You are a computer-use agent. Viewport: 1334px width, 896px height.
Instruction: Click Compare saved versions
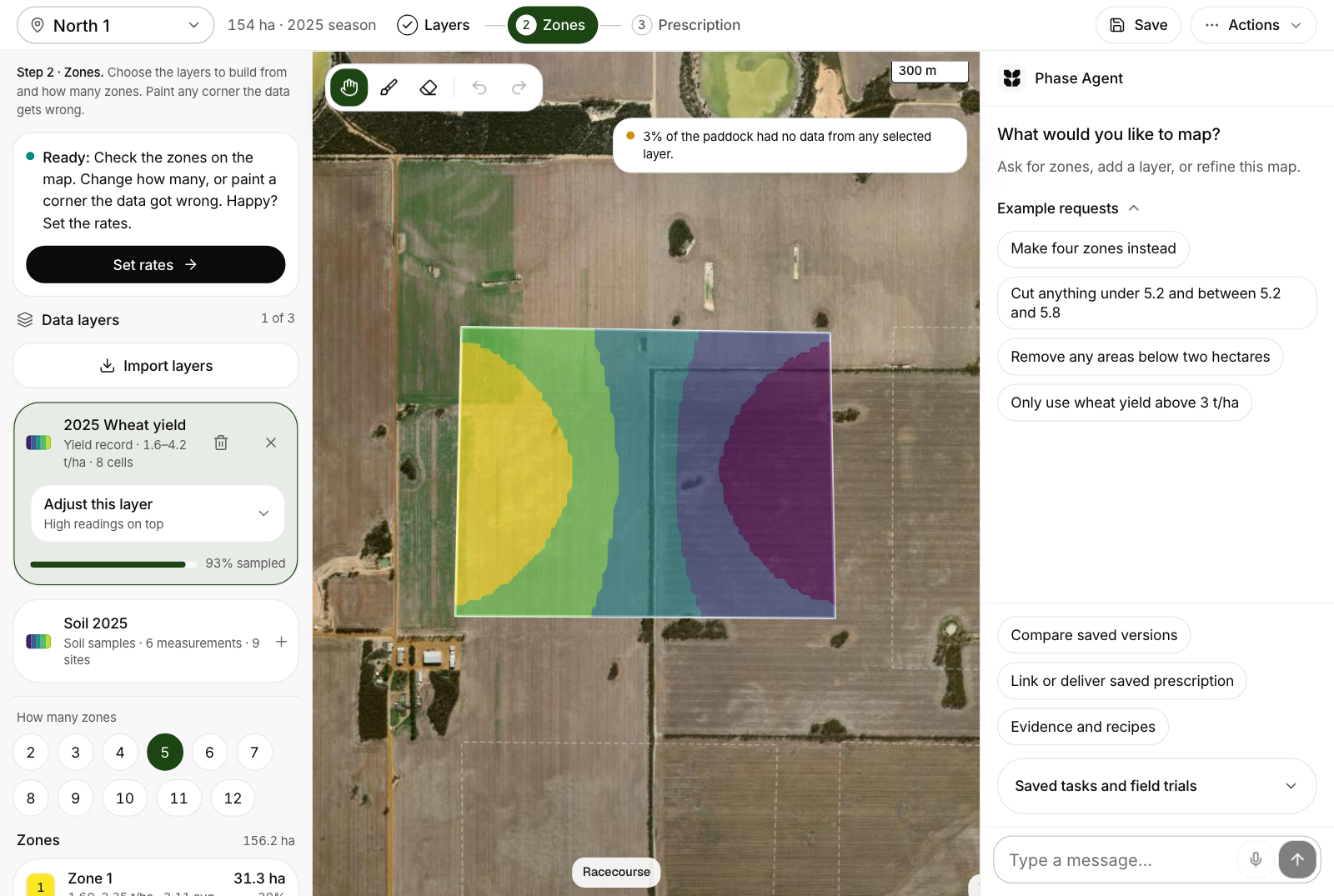[x=1094, y=635]
